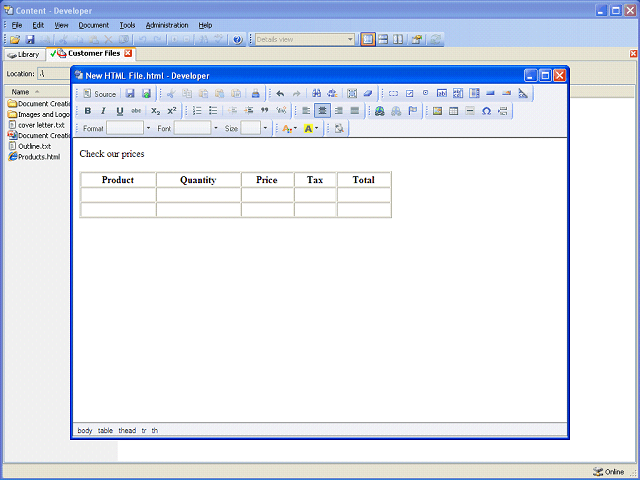Screen dimensions: 640x480
Task: Select the thead element in path bar
Action: coord(127,430)
